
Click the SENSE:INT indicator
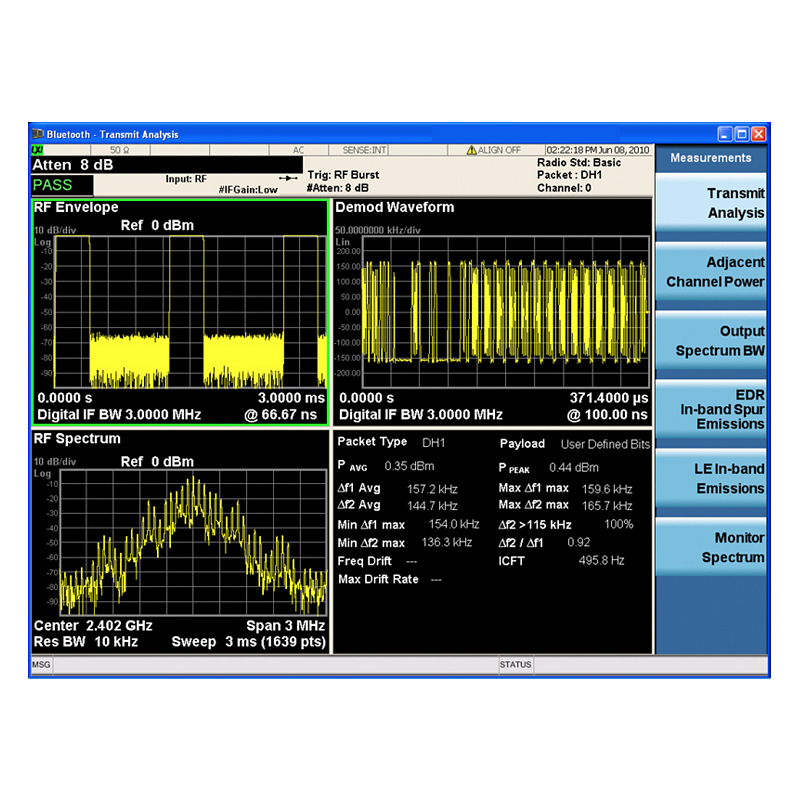364,150
